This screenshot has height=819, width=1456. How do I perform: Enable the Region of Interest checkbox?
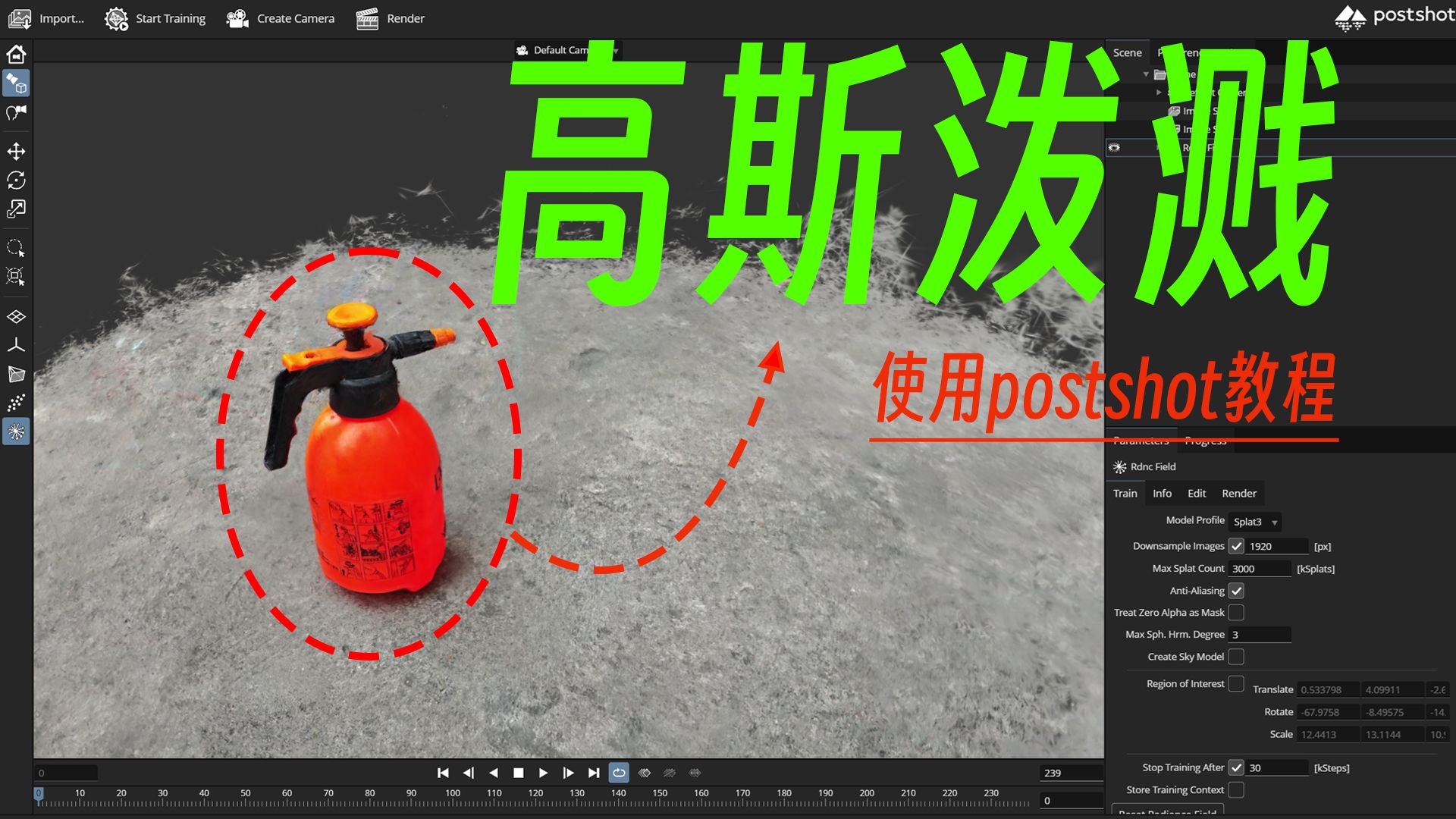1236,683
